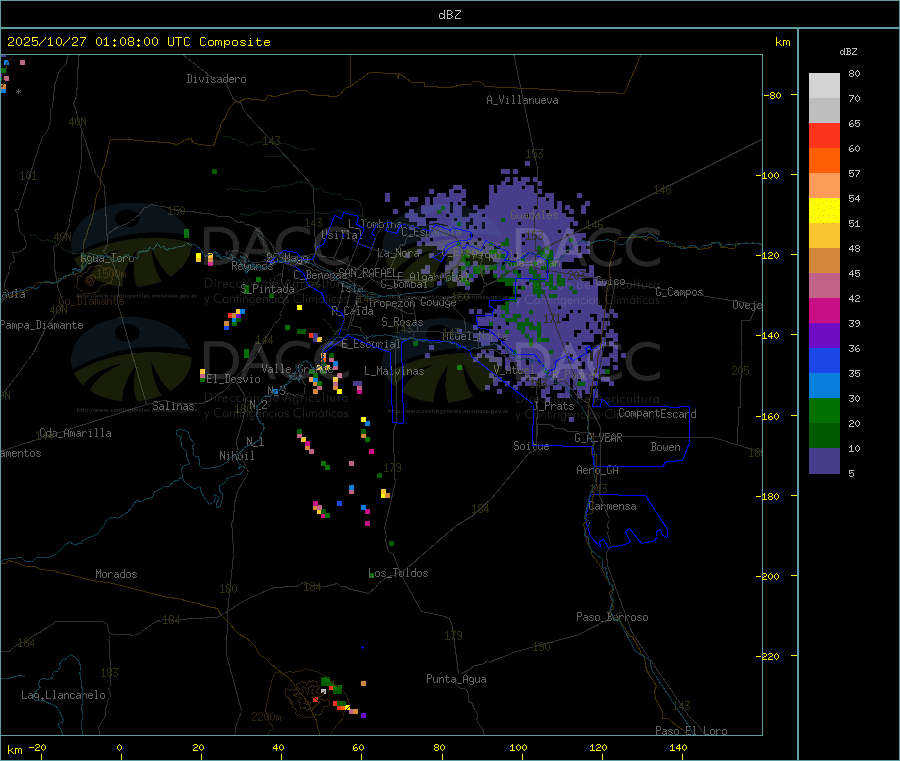Click the SAN_RAFAEL city label
900x761 pixels.
pos(366,272)
